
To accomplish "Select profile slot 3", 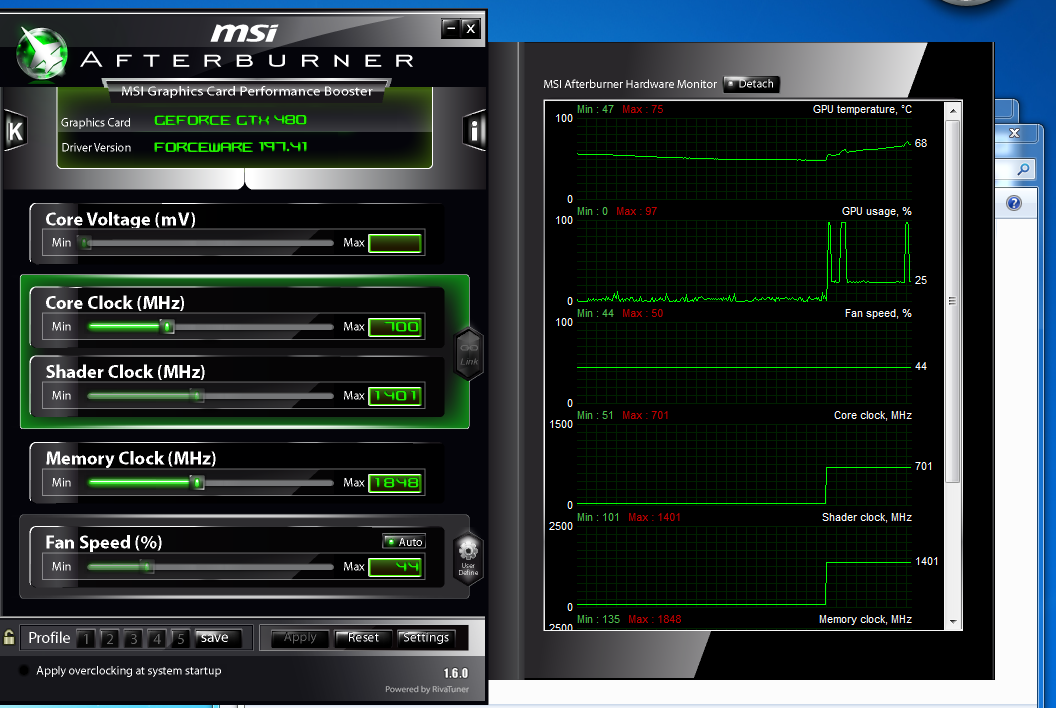I will (x=133, y=638).
